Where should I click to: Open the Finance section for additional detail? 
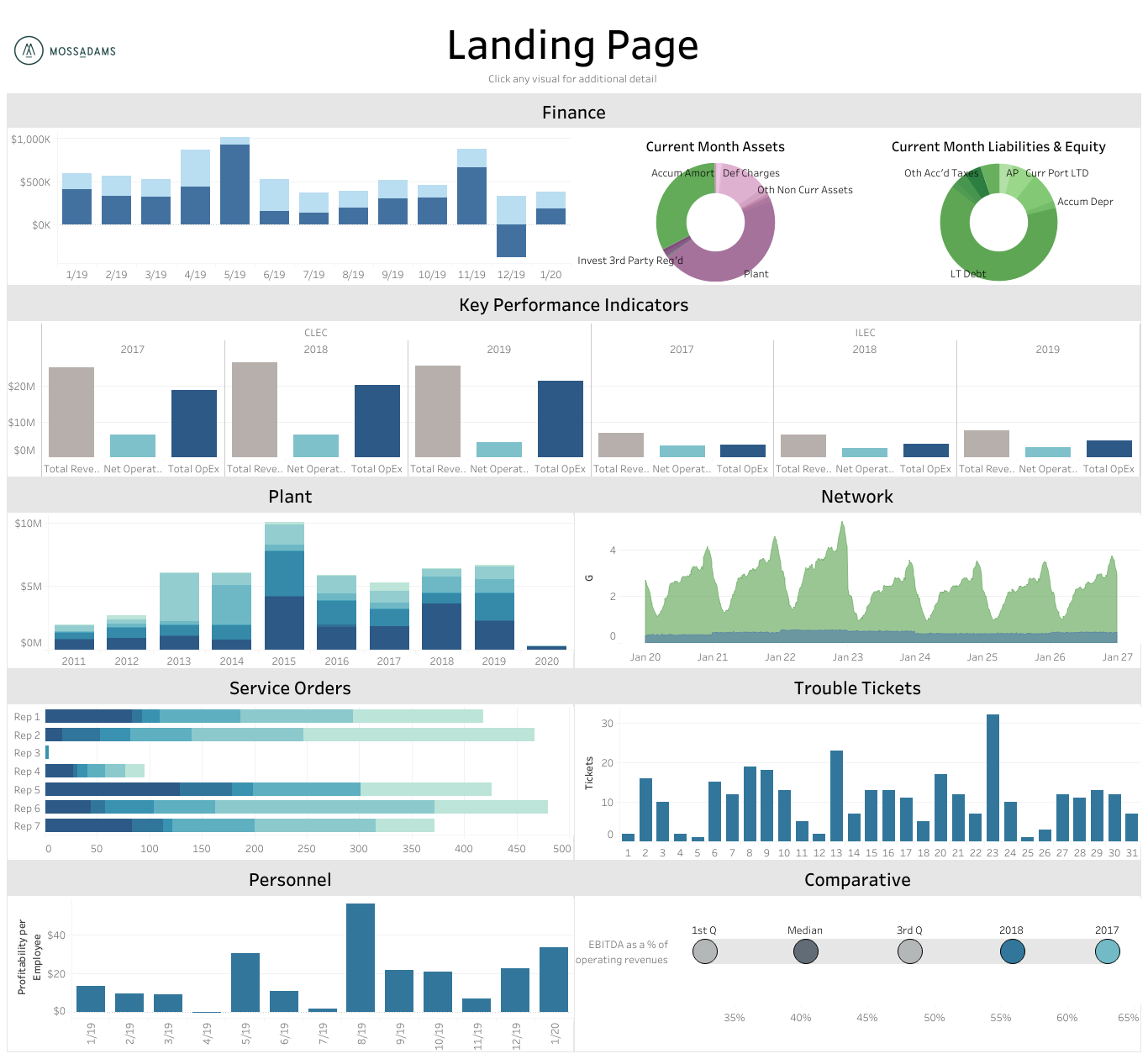click(x=574, y=112)
